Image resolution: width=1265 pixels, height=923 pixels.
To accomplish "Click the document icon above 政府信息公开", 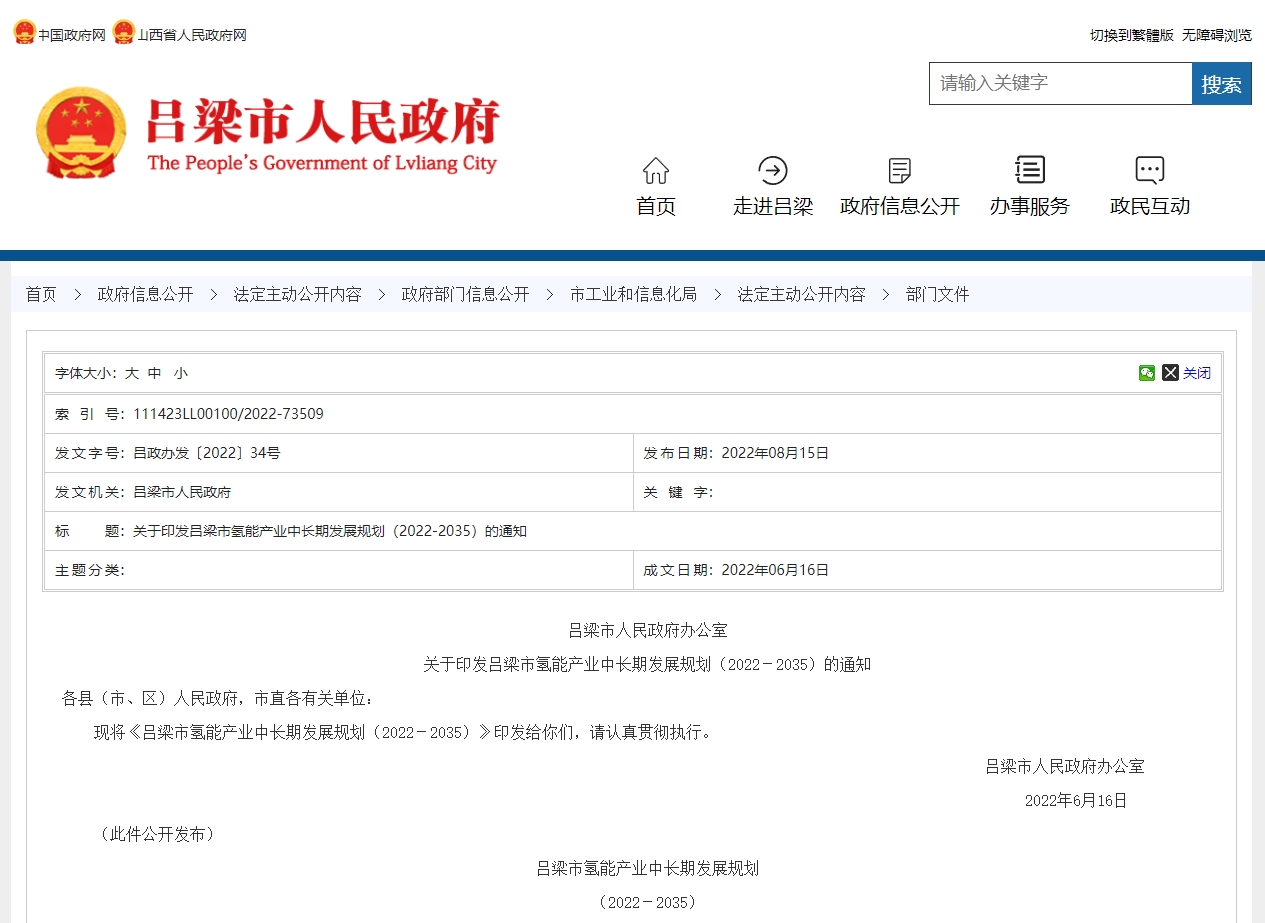I will (x=900, y=170).
